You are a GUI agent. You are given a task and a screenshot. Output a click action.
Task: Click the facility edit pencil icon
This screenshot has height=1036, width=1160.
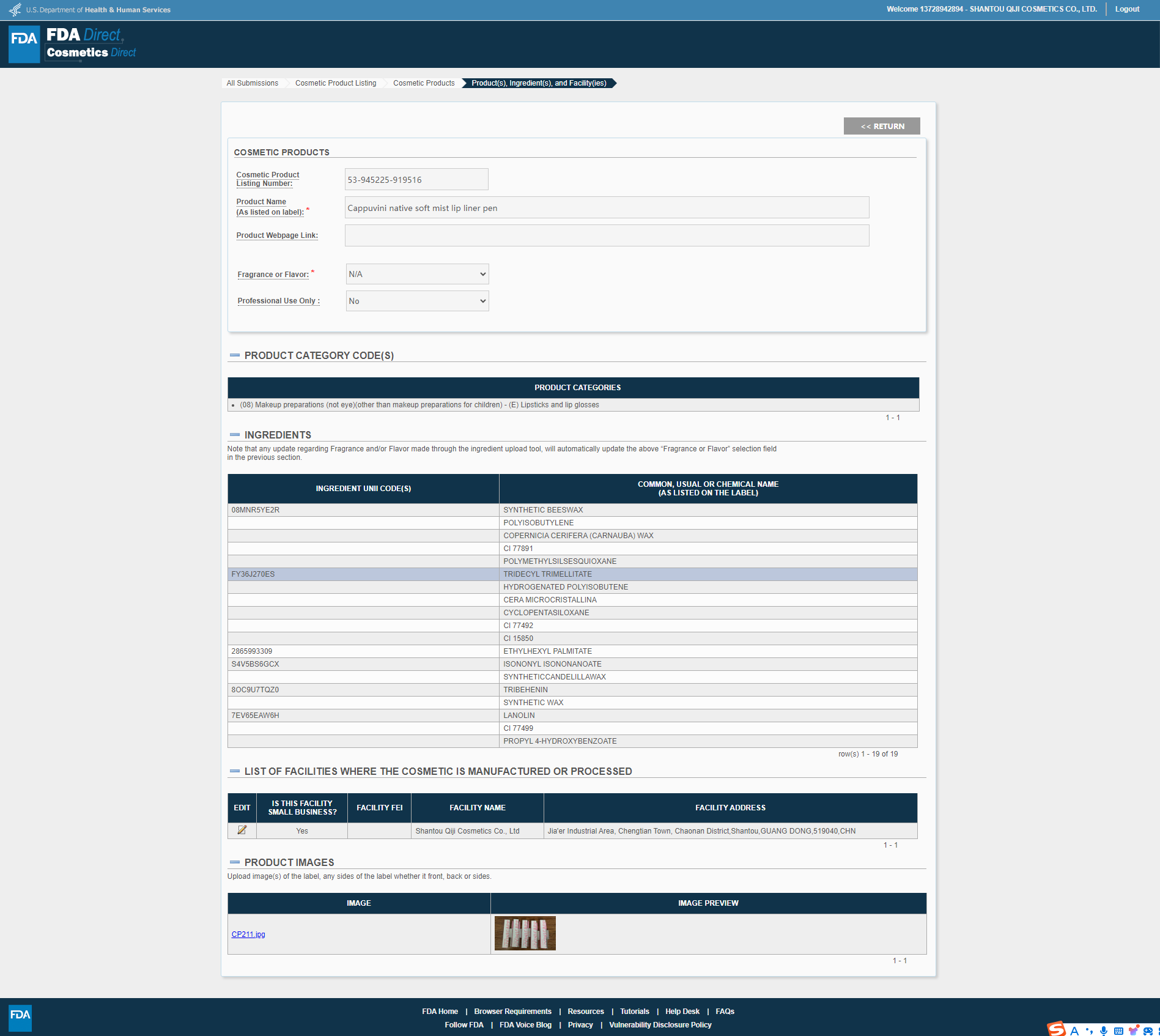(242, 830)
